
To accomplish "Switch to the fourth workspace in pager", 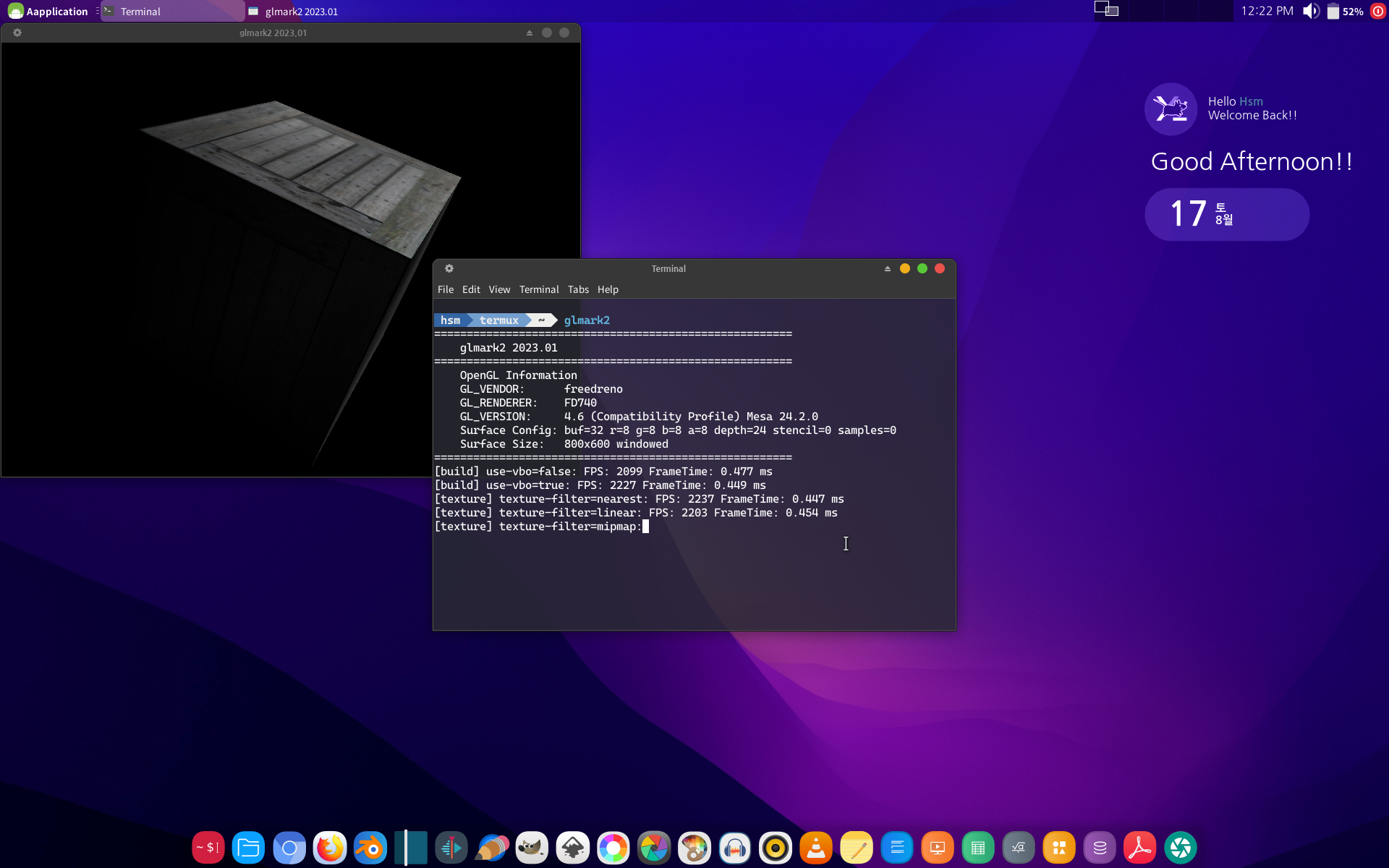I will [1216, 11].
